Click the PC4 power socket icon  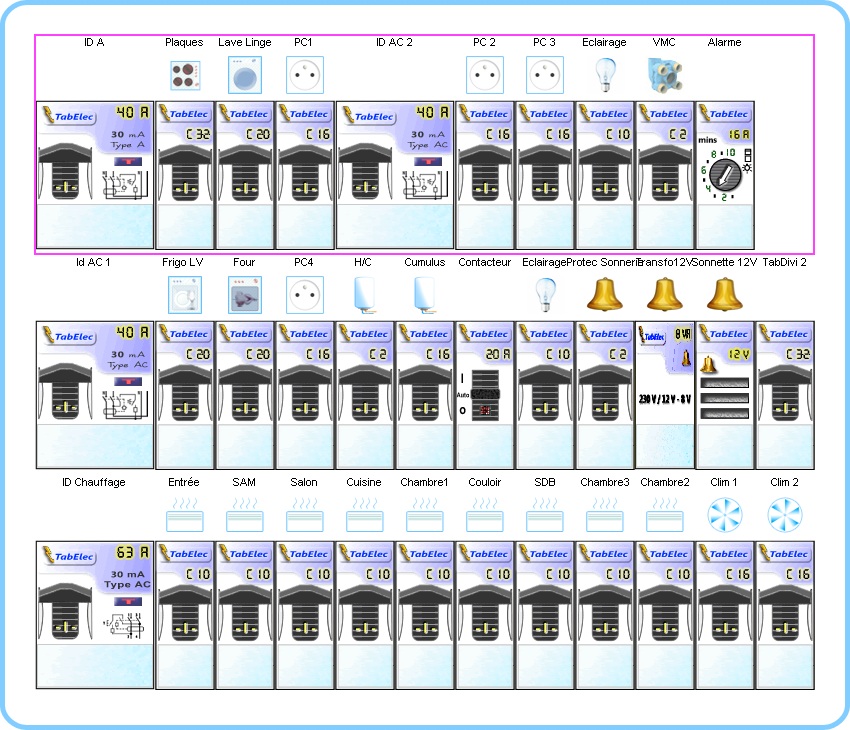coord(304,295)
